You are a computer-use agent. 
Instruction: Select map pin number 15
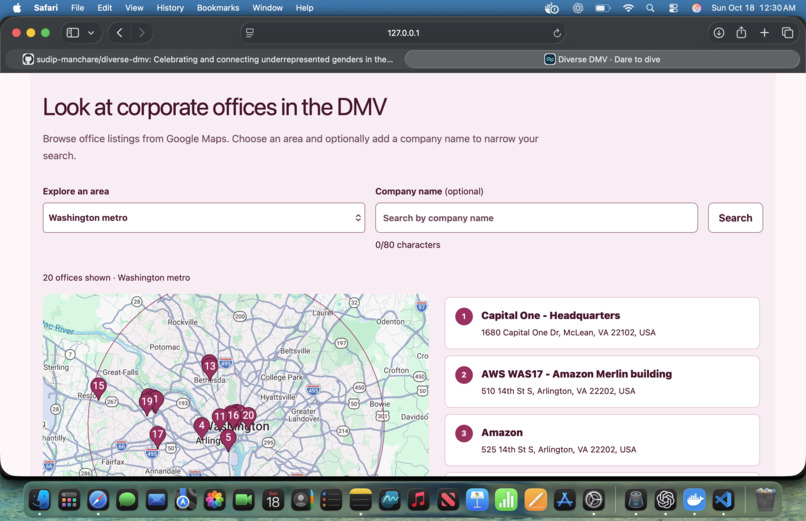pos(98,386)
